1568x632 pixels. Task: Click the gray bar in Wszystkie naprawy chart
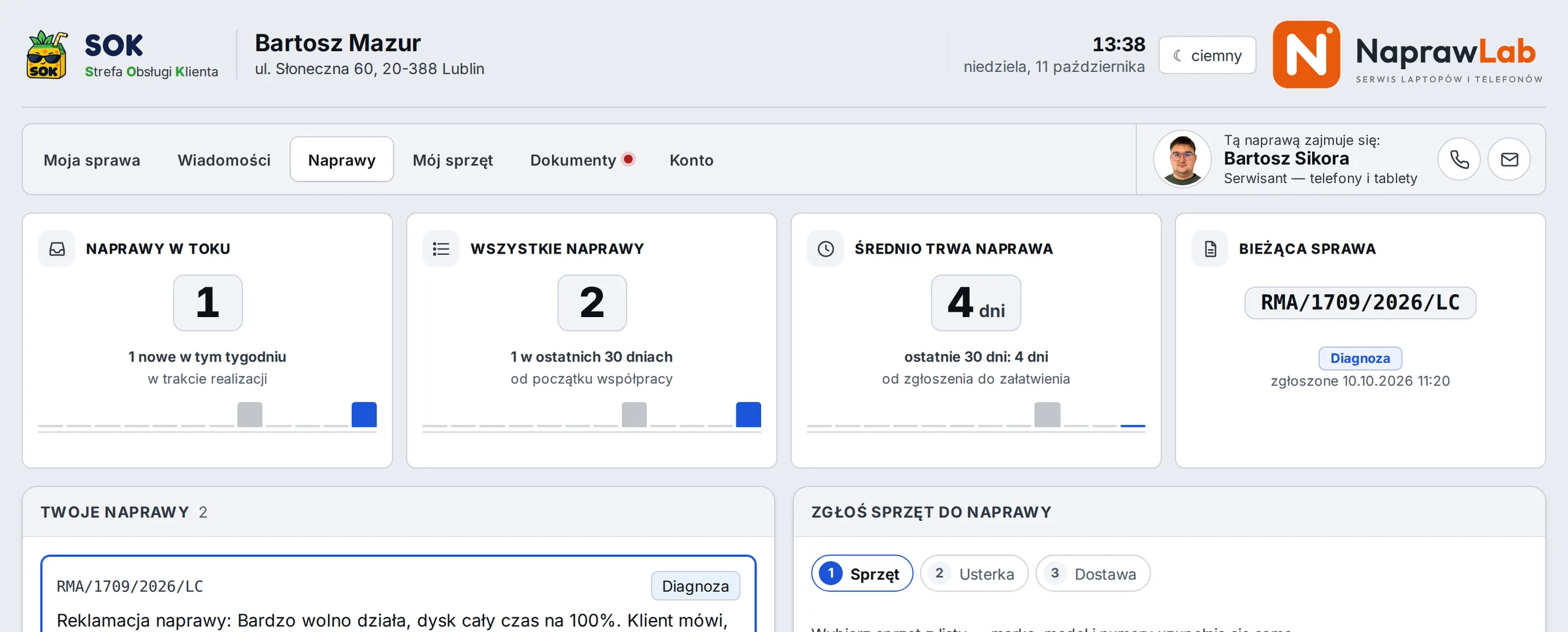(x=634, y=414)
